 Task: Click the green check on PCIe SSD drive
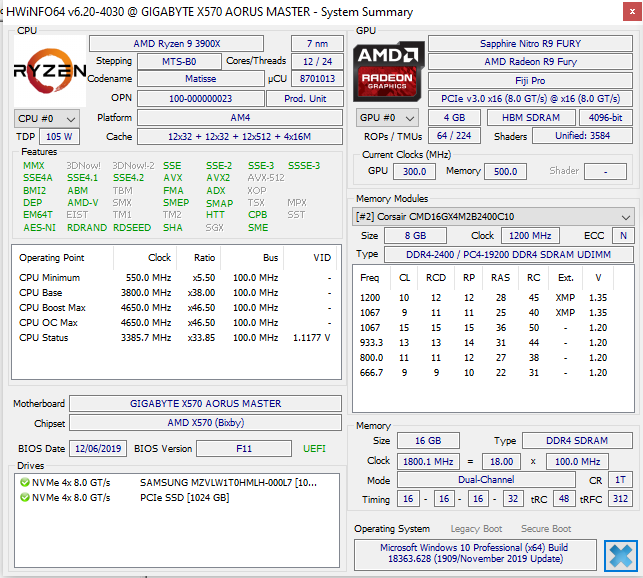pos(24,498)
